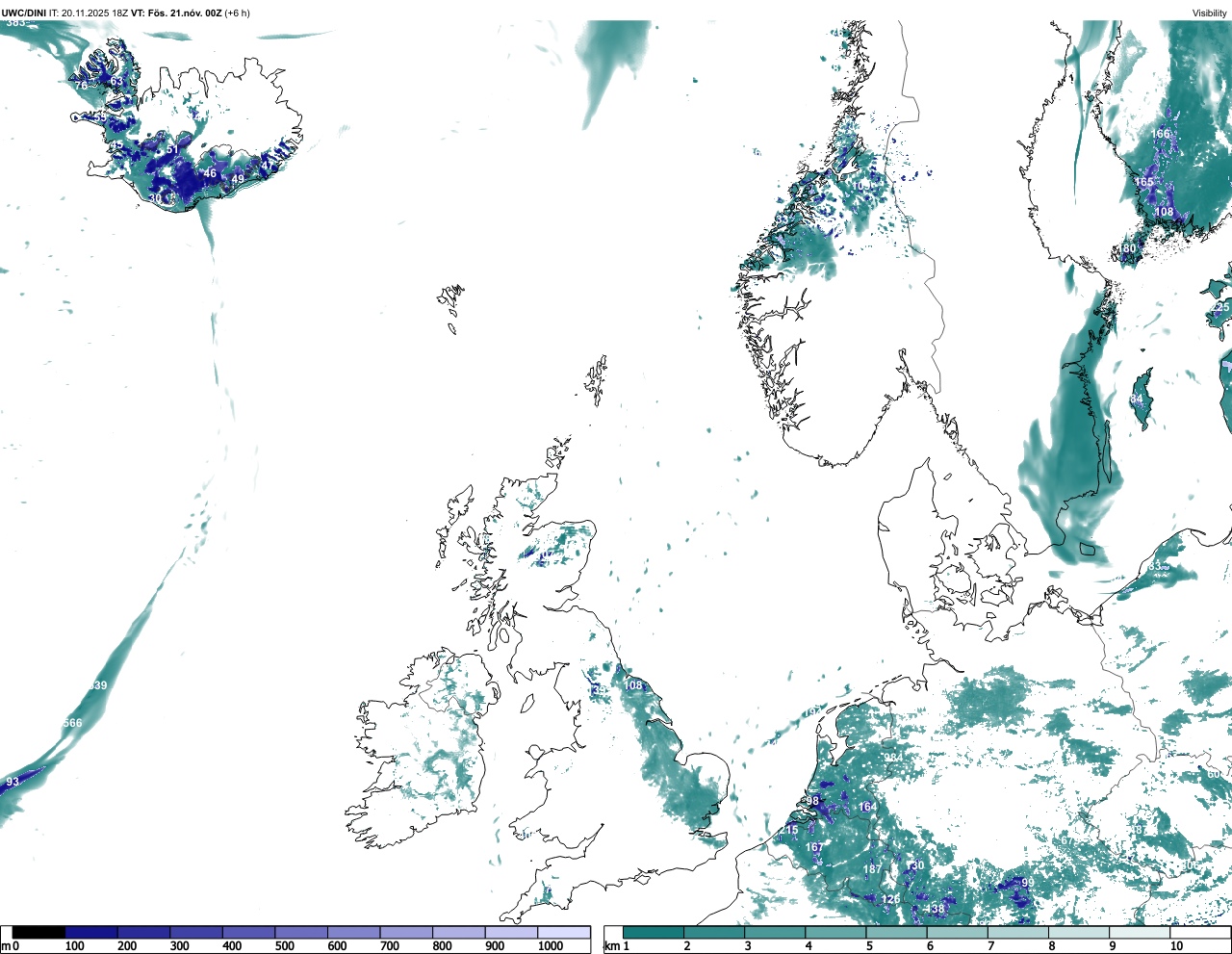1232x954 pixels.
Task: Click the '76' value in Westfjords
Action: click(81, 86)
